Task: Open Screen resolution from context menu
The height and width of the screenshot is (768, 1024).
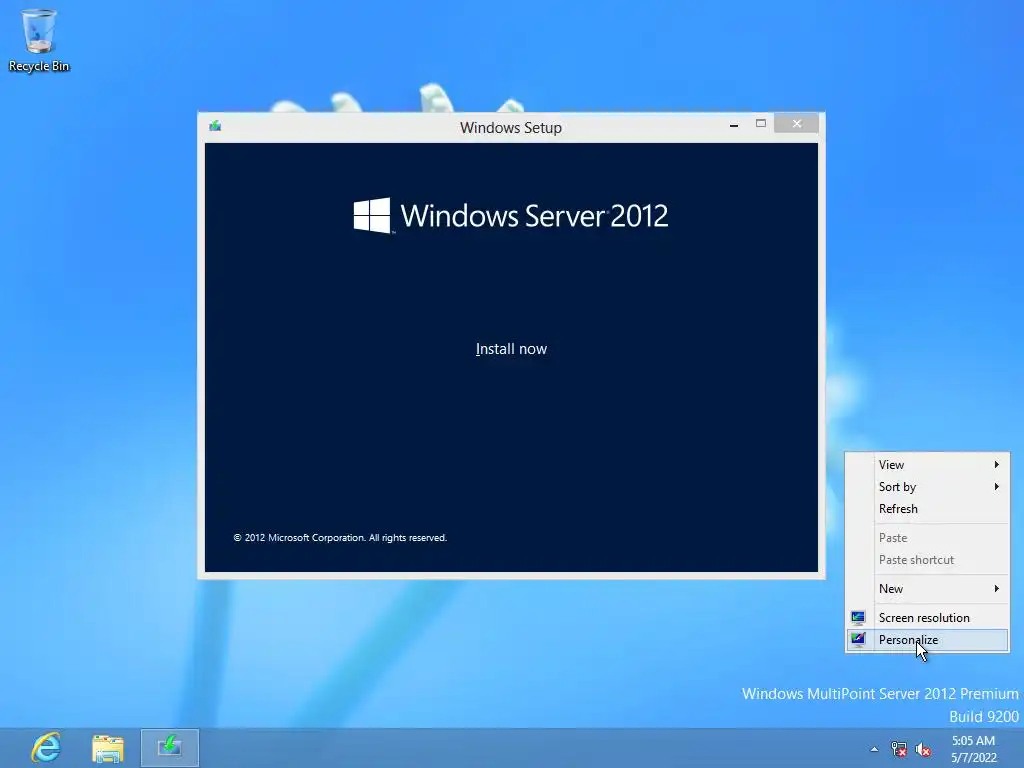Action: coord(927,617)
